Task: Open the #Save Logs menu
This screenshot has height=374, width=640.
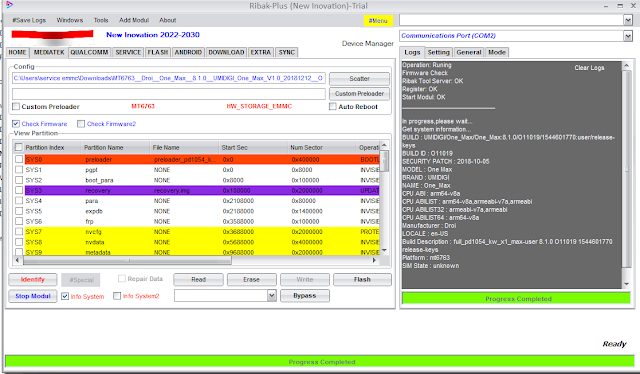Action: 29,20
